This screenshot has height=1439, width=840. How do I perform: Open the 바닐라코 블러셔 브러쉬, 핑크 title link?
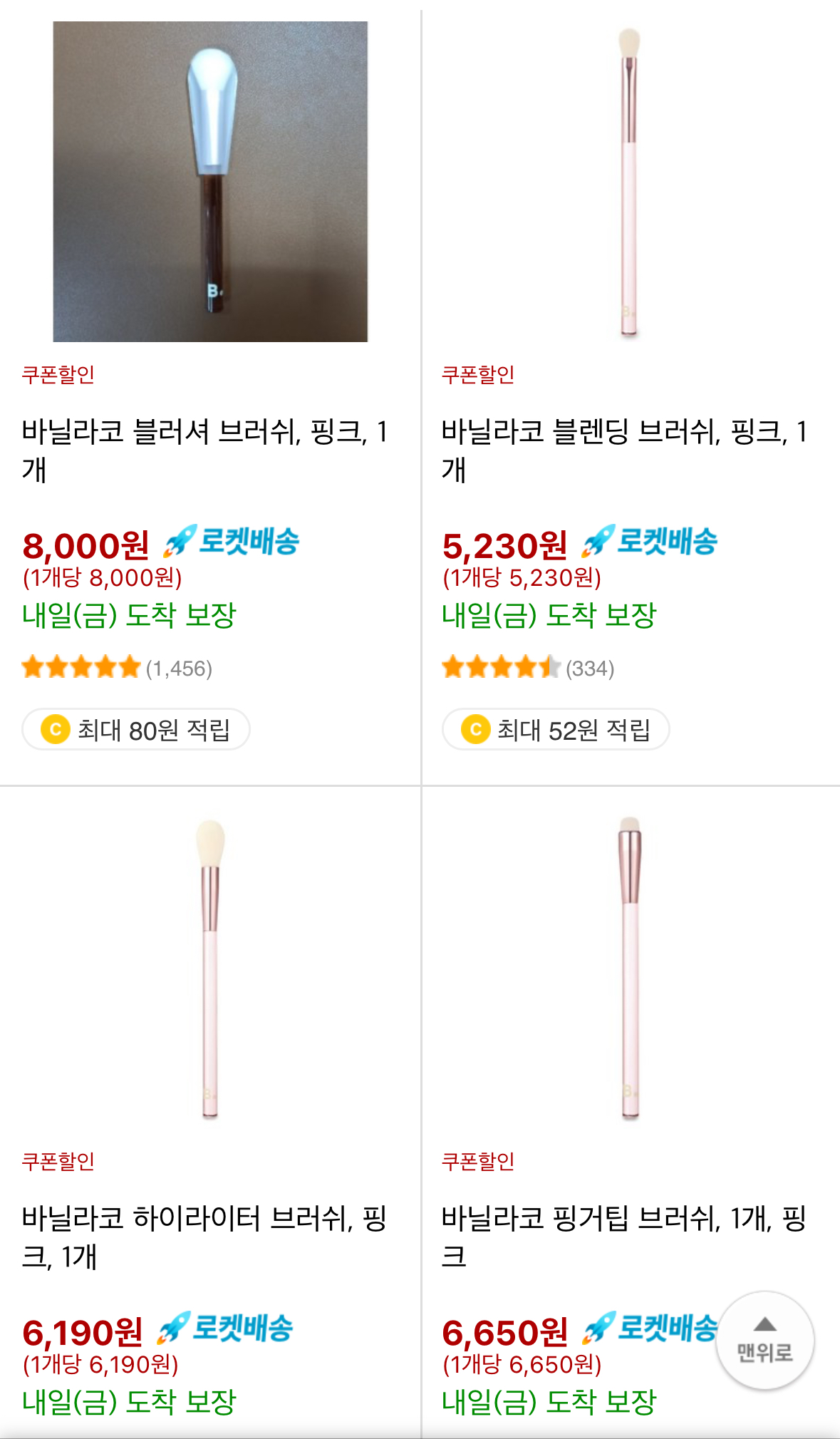click(205, 450)
